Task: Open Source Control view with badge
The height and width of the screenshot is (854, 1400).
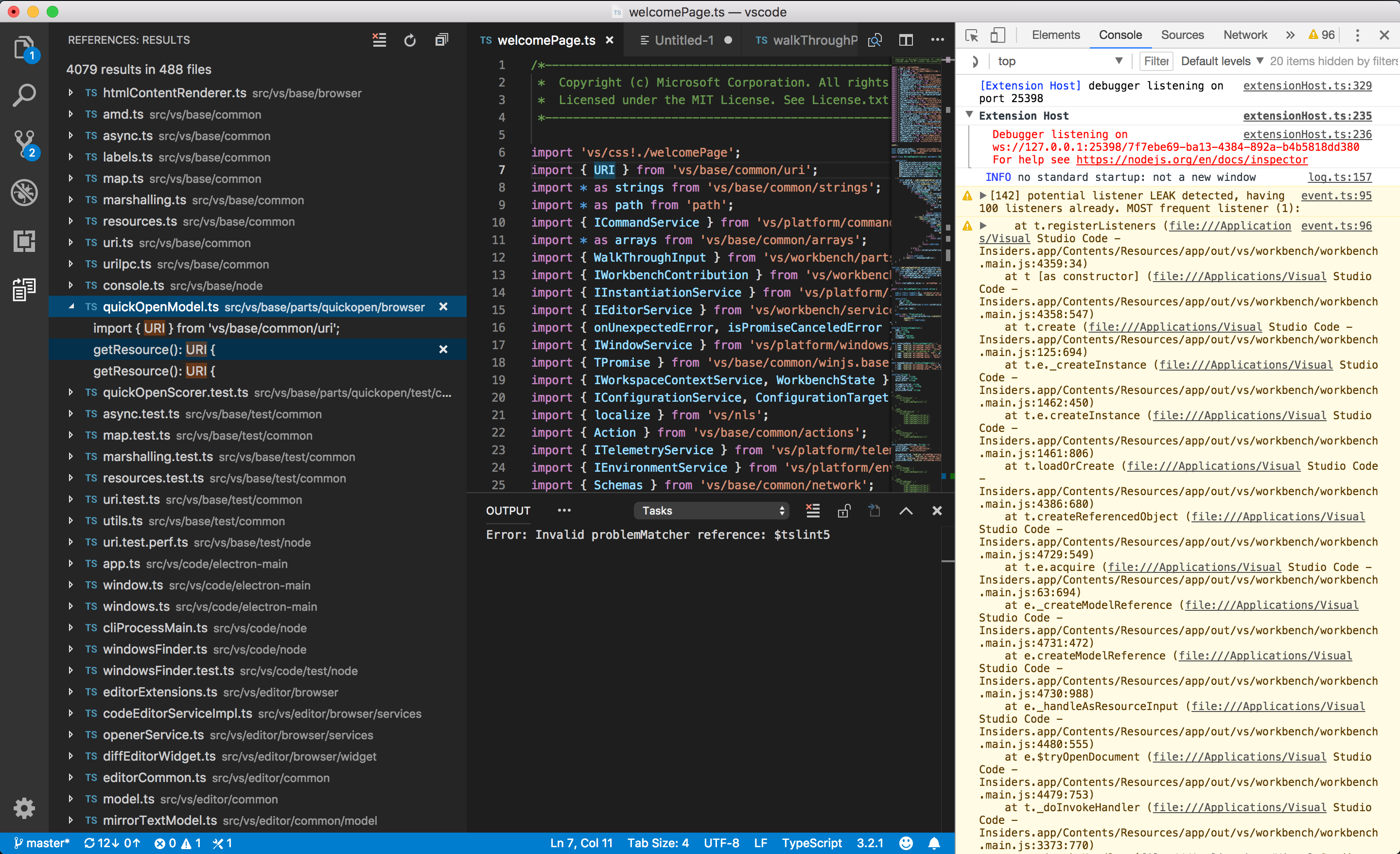Action: [x=24, y=144]
